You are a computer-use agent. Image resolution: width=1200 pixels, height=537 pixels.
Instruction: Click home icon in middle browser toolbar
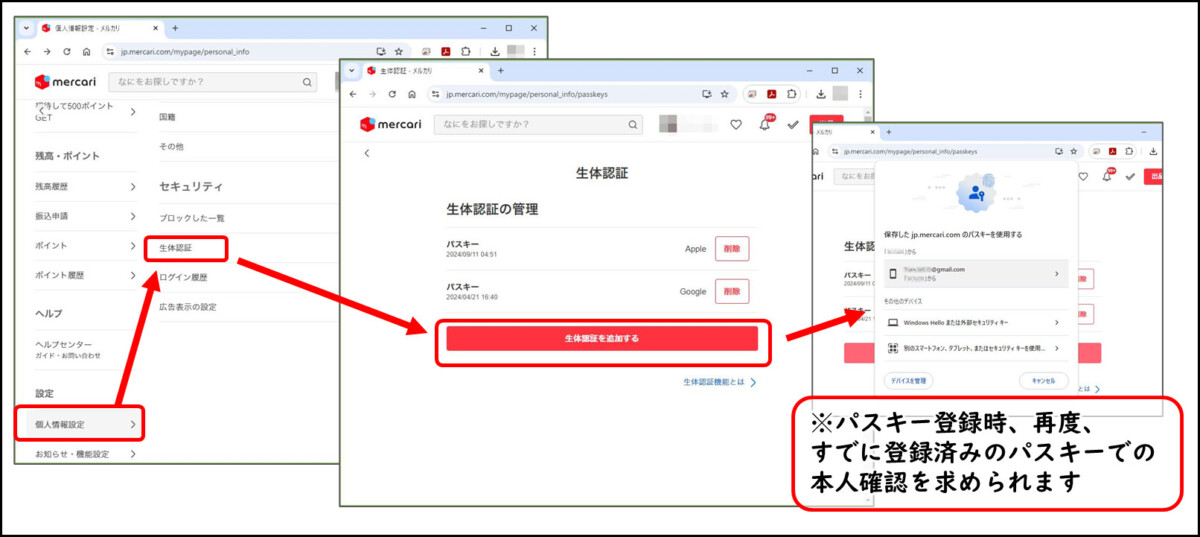[x=412, y=94]
